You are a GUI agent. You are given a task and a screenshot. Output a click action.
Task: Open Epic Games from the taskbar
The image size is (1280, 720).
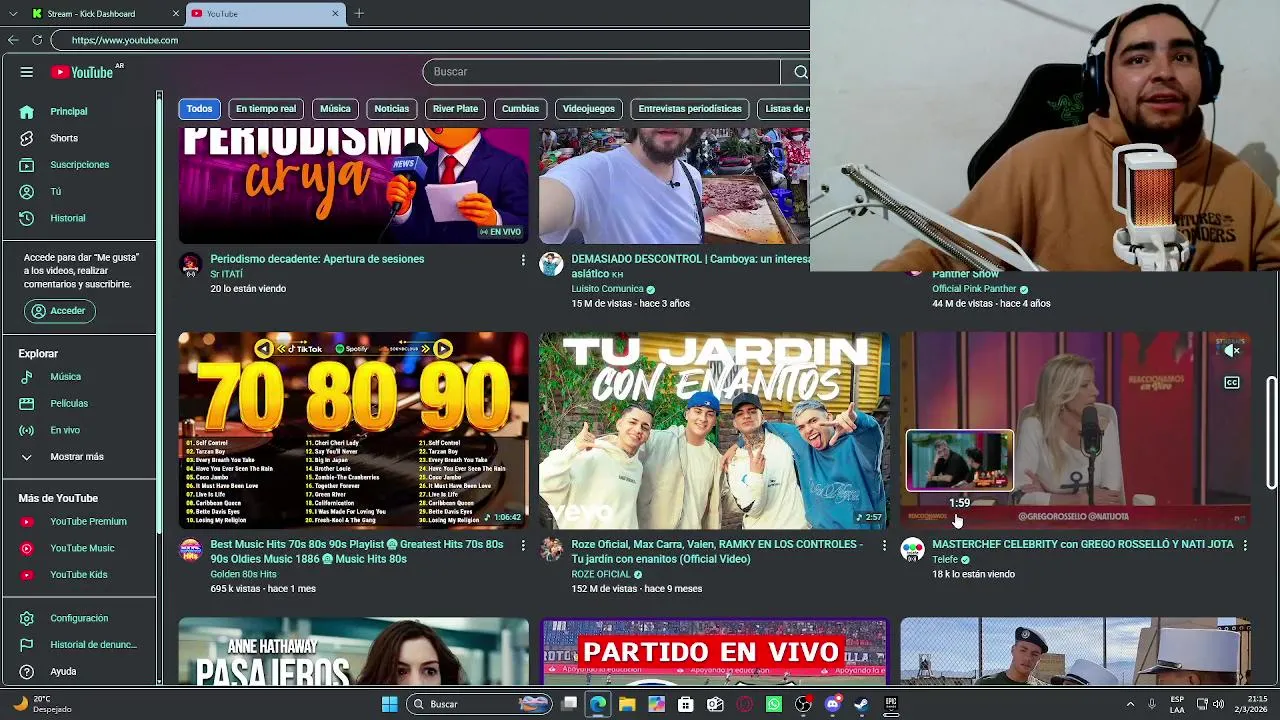click(x=890, y=704)
